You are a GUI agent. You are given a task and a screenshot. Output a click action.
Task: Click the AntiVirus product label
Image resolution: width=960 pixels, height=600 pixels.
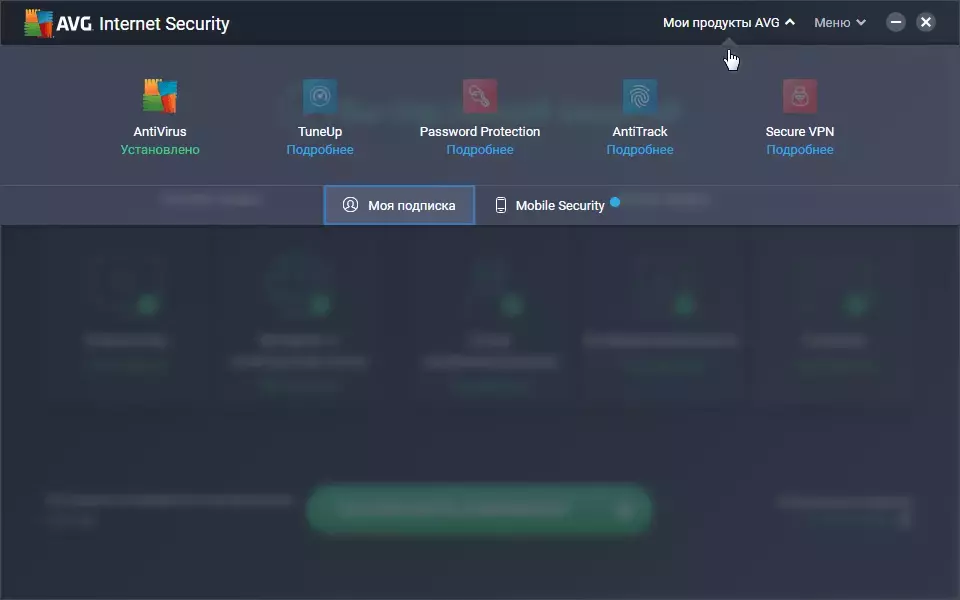160,132
